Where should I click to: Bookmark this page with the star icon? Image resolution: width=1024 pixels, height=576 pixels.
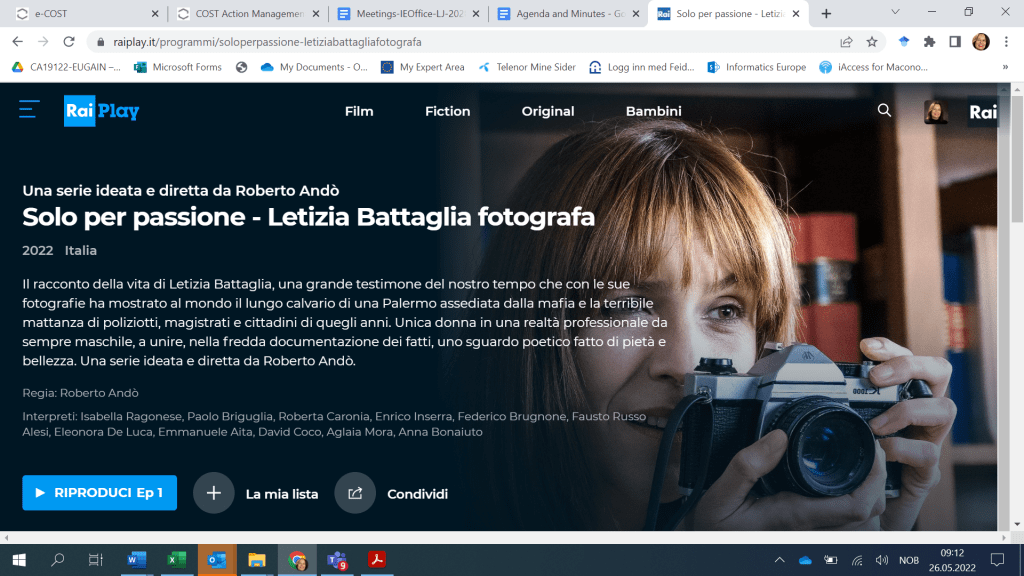tap(872, 42)
